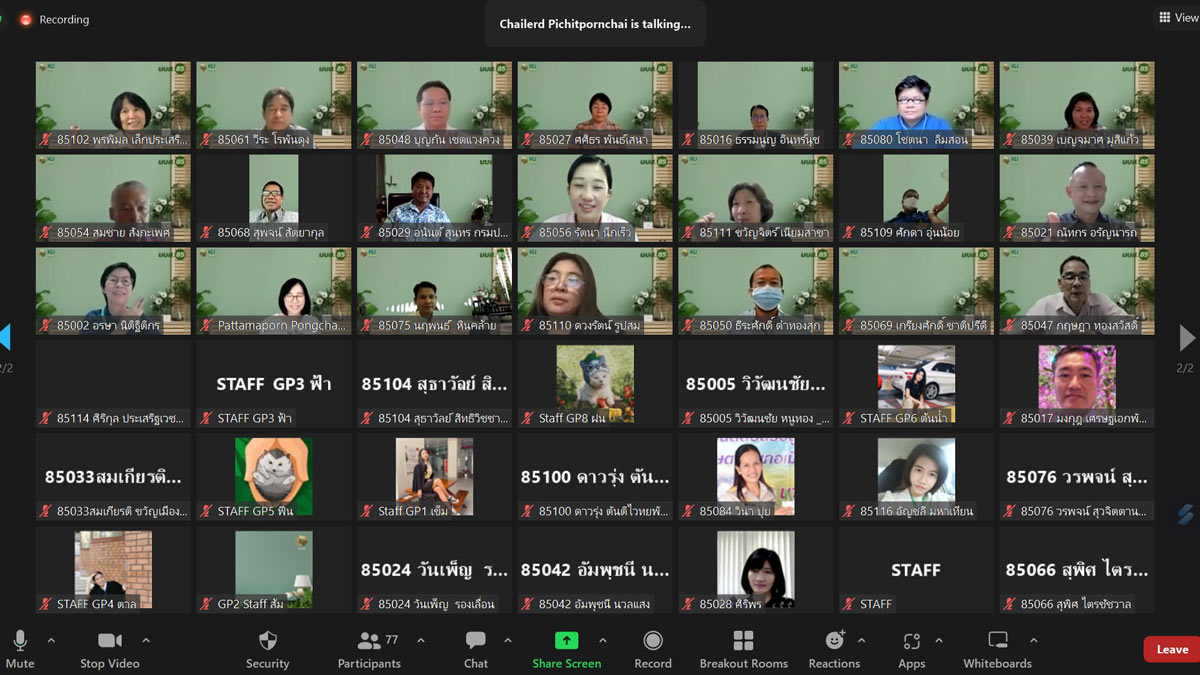Expand video options arrow beside Stop Video
Screen dimensions: 1200x675
[x=146, y=640]
